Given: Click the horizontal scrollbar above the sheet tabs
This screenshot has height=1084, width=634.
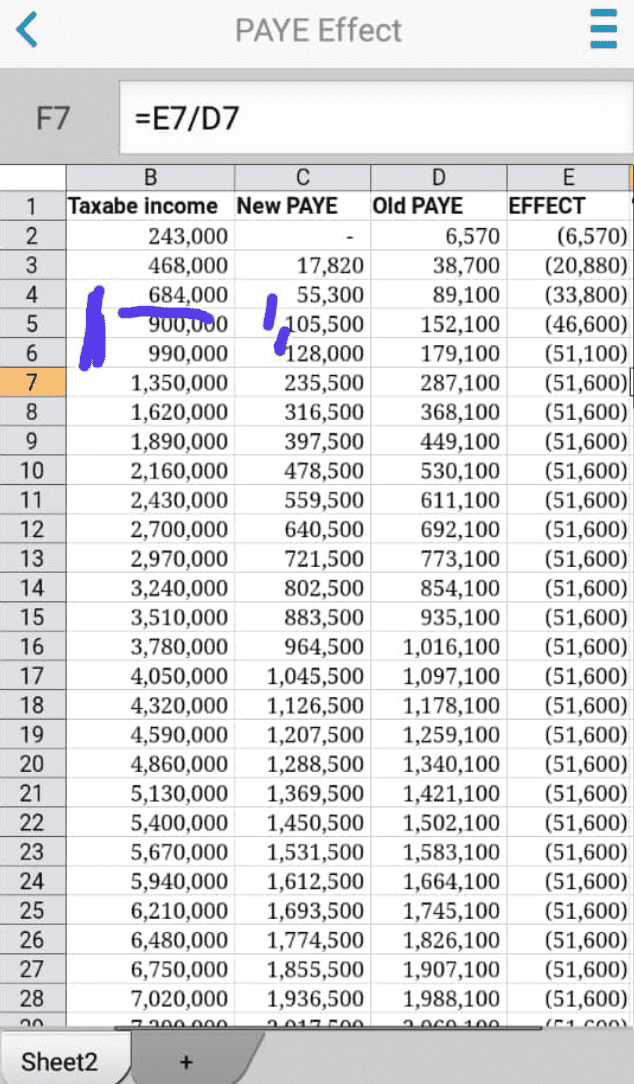Looking at the screenshot, I should tap(328, 1029).
